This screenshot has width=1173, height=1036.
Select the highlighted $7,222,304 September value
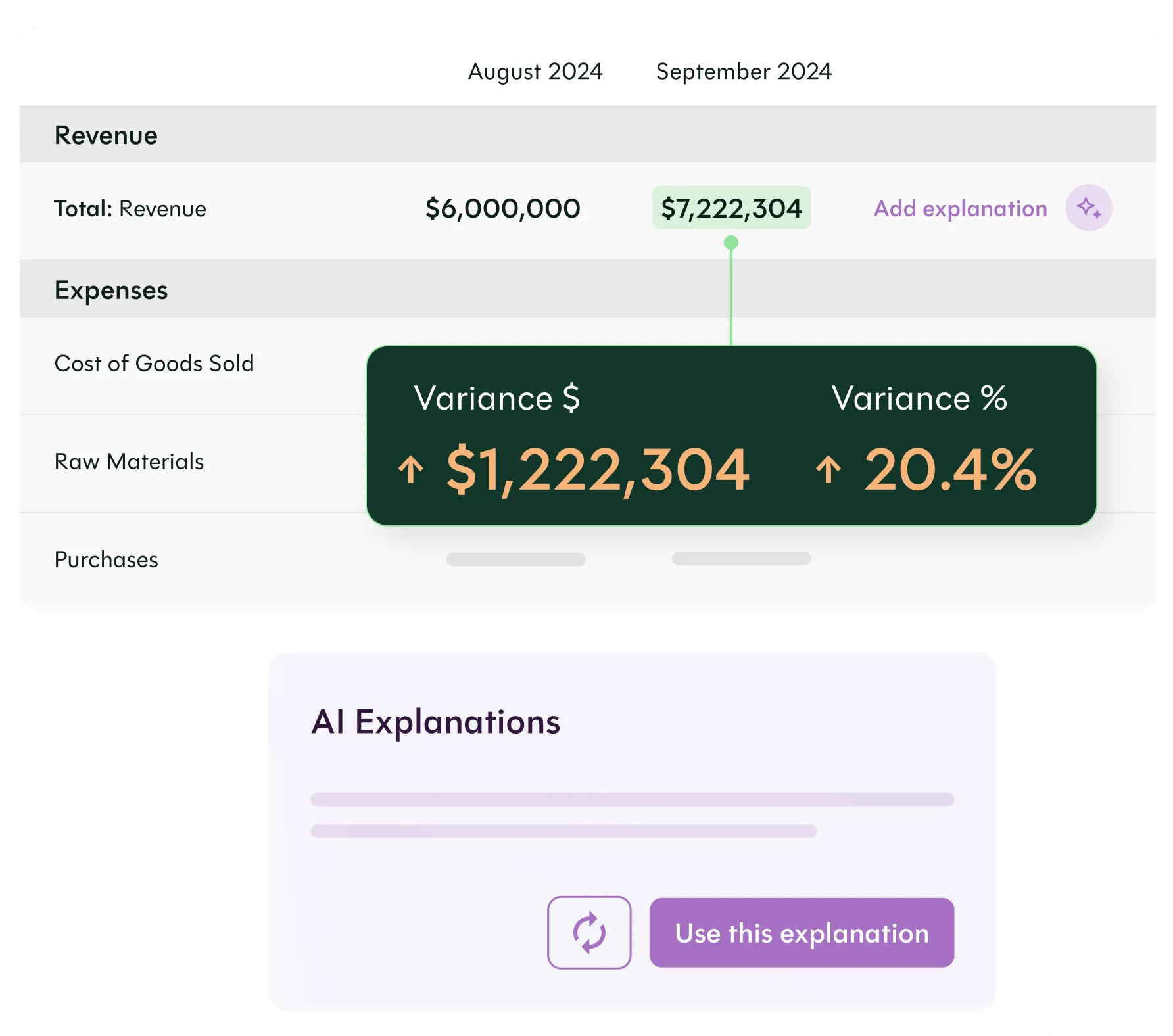tap(731, 208)
